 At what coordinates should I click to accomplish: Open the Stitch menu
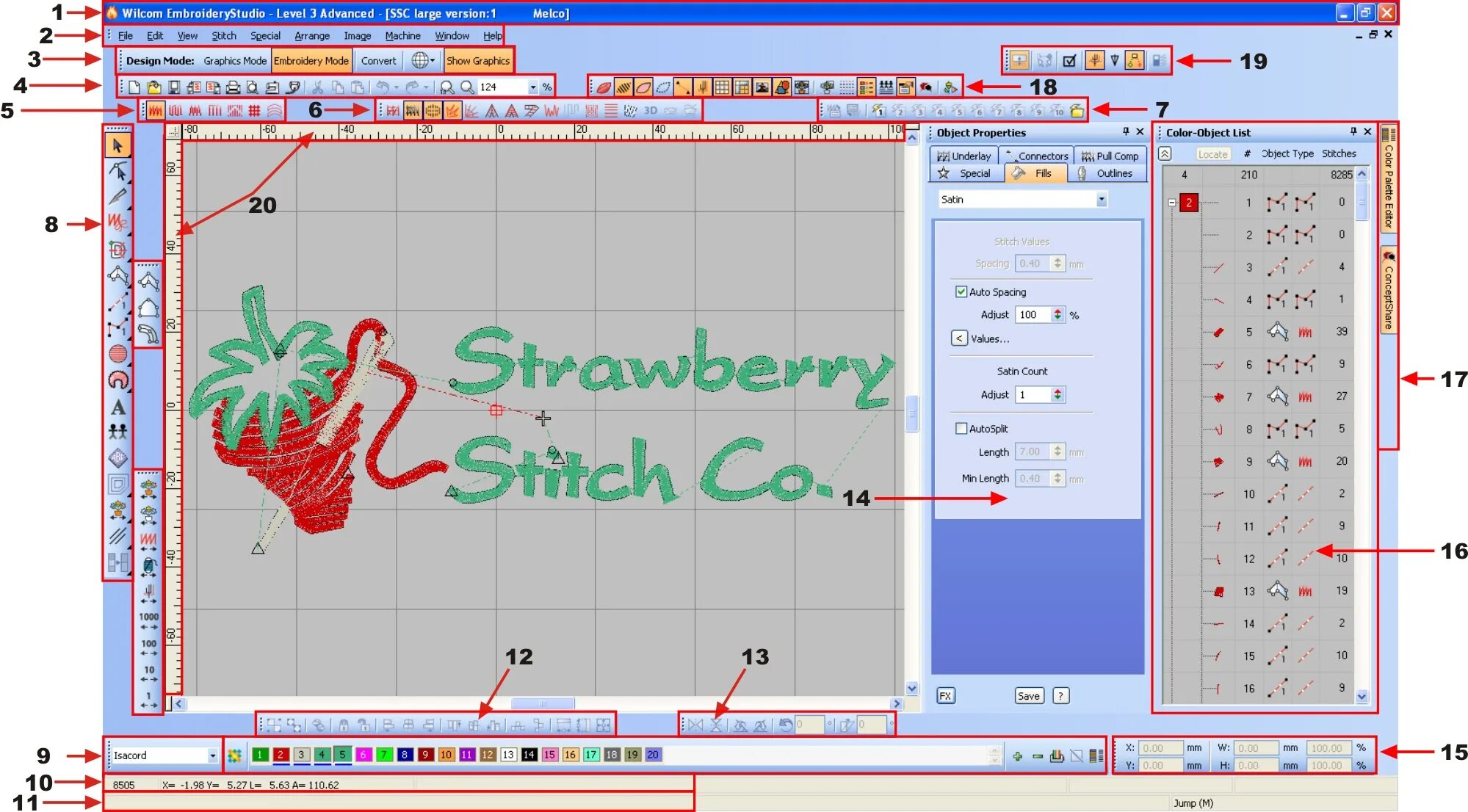(x=224, y=35)
